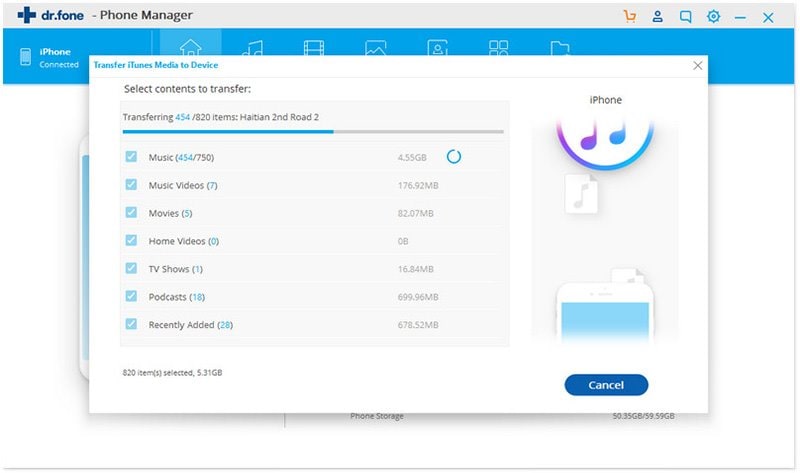Viewport: 800px width, 473px height.
Task: Click the Music loading spinner icon
Action: click(x=454, y=157)
